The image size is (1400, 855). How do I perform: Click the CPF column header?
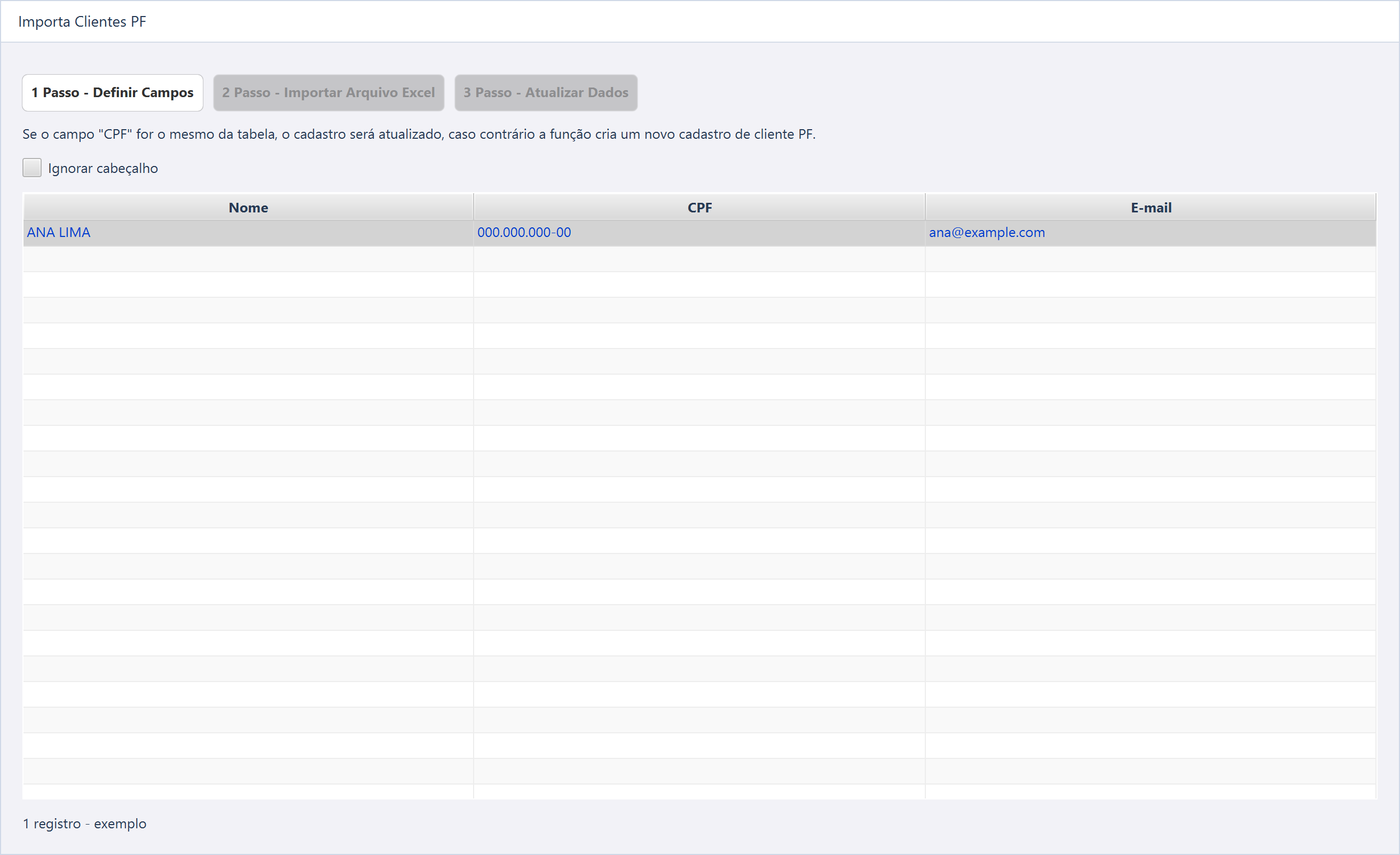pyautogui.click(x=699, y=208)
